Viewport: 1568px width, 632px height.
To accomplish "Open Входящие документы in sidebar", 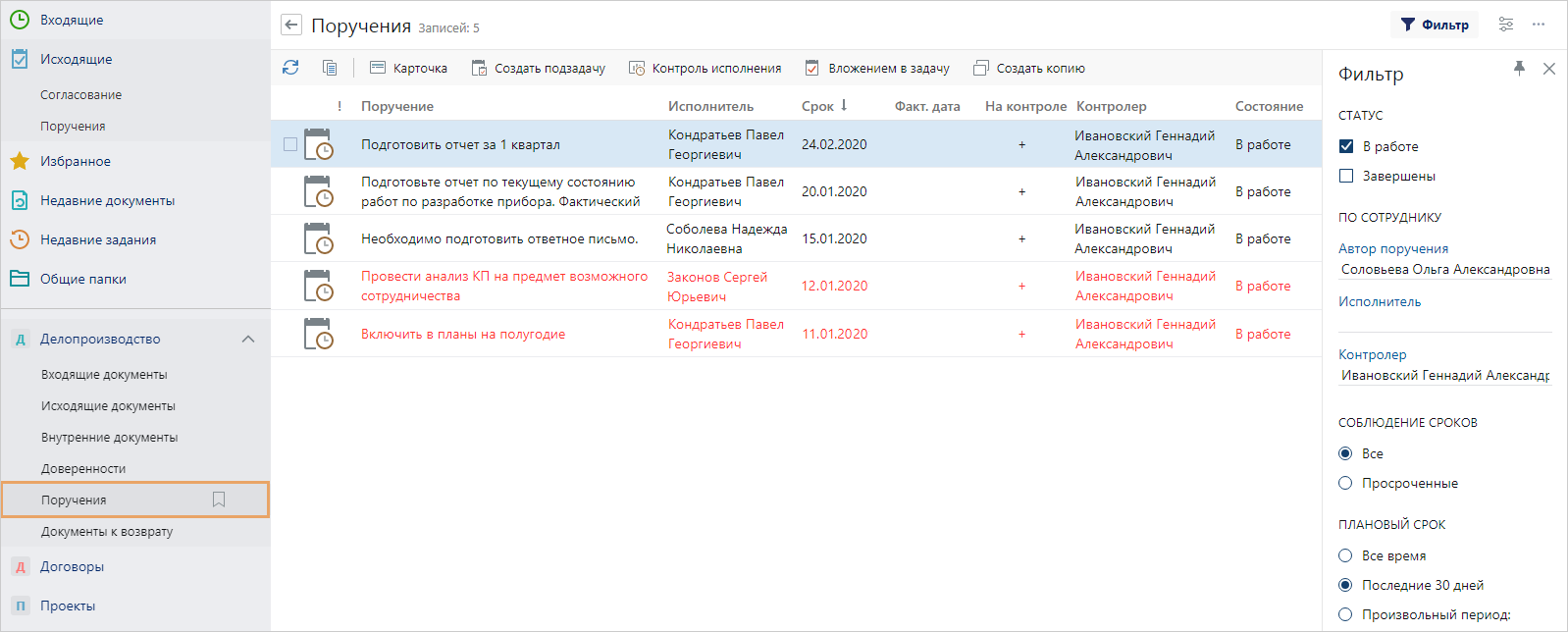I will [x=104, y=374].
